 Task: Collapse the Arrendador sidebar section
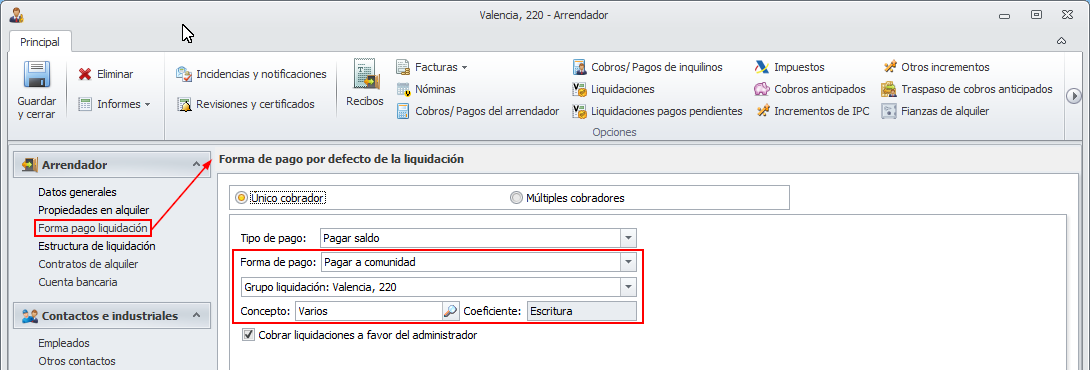(x=196, y=165)
